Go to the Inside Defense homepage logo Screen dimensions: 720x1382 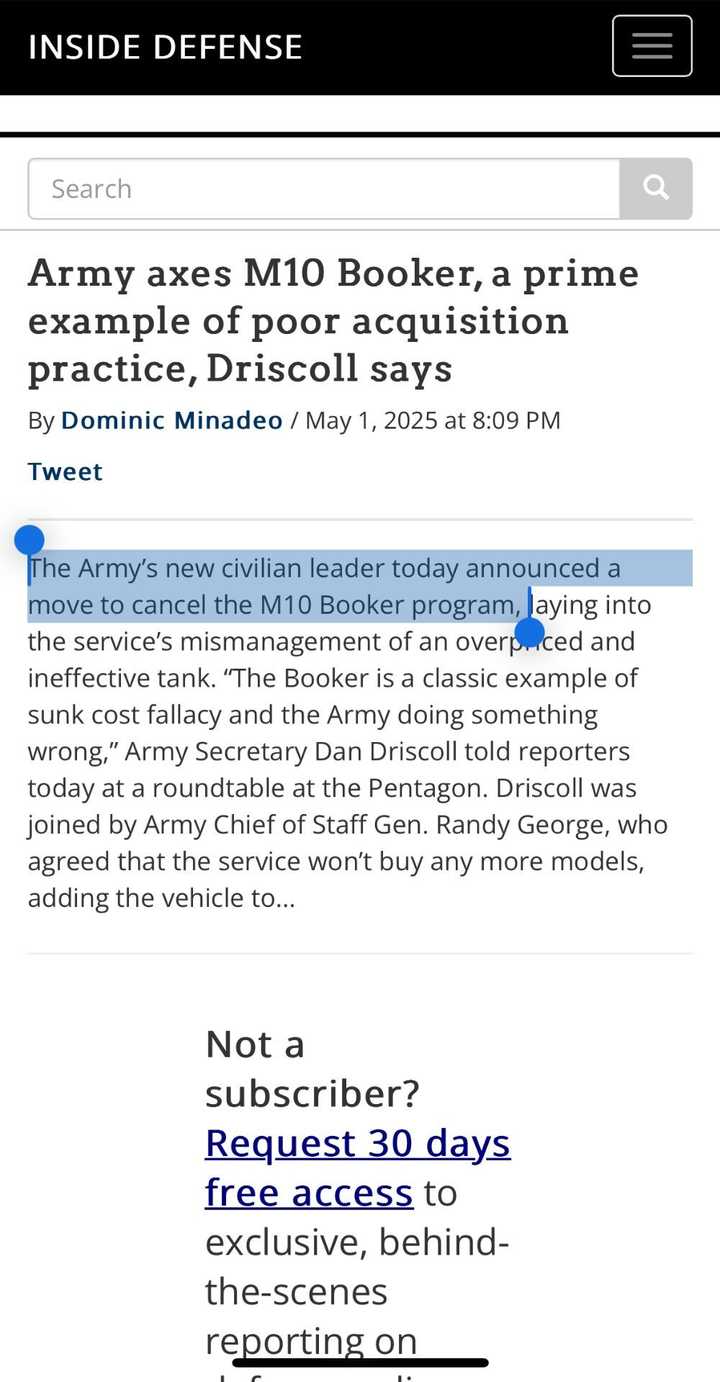(165, 47)
